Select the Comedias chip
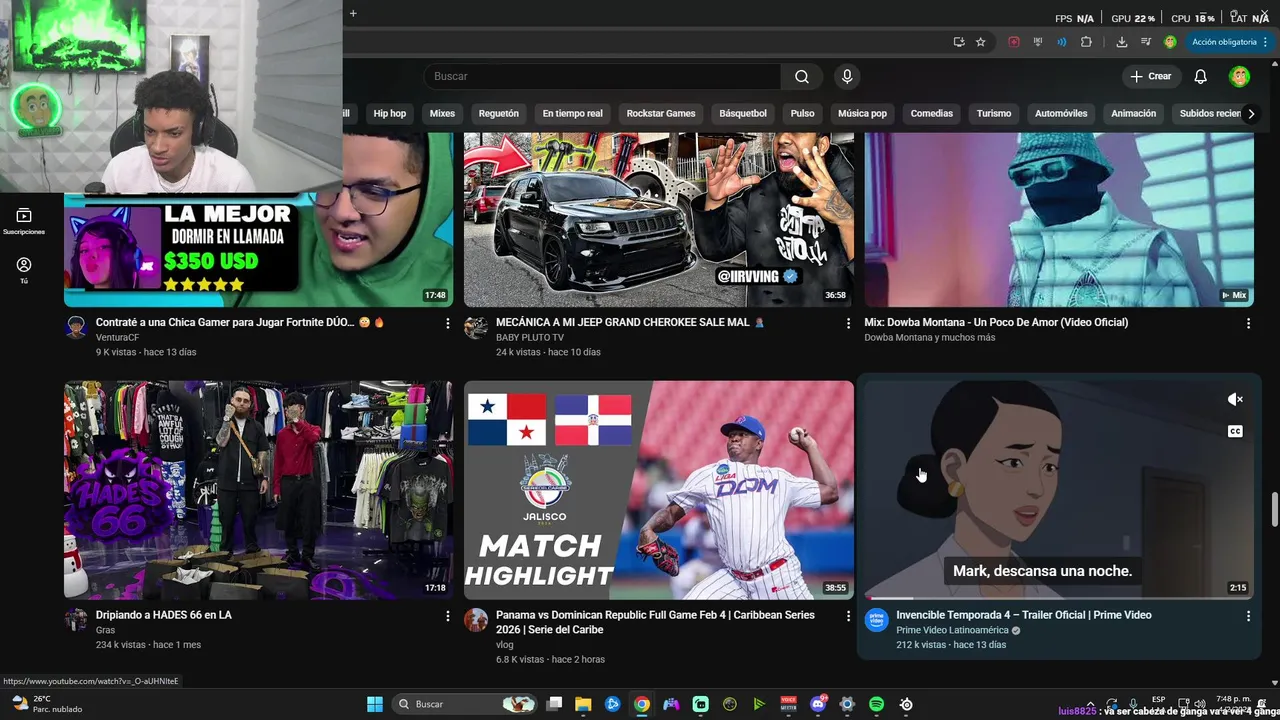This screenshot has width=1280, height=720. 932,114
